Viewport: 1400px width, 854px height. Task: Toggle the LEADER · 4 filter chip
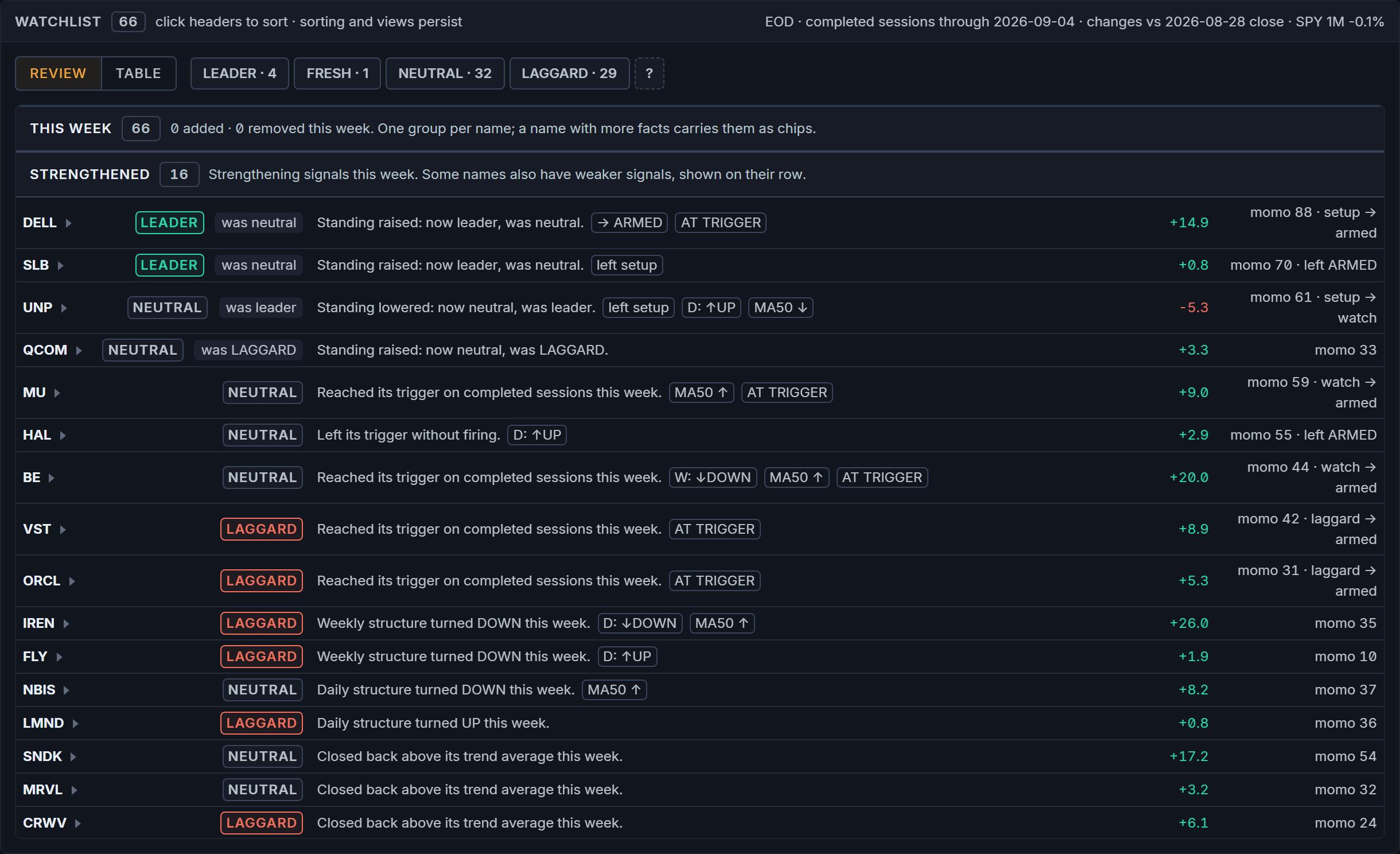pos(239,73)
